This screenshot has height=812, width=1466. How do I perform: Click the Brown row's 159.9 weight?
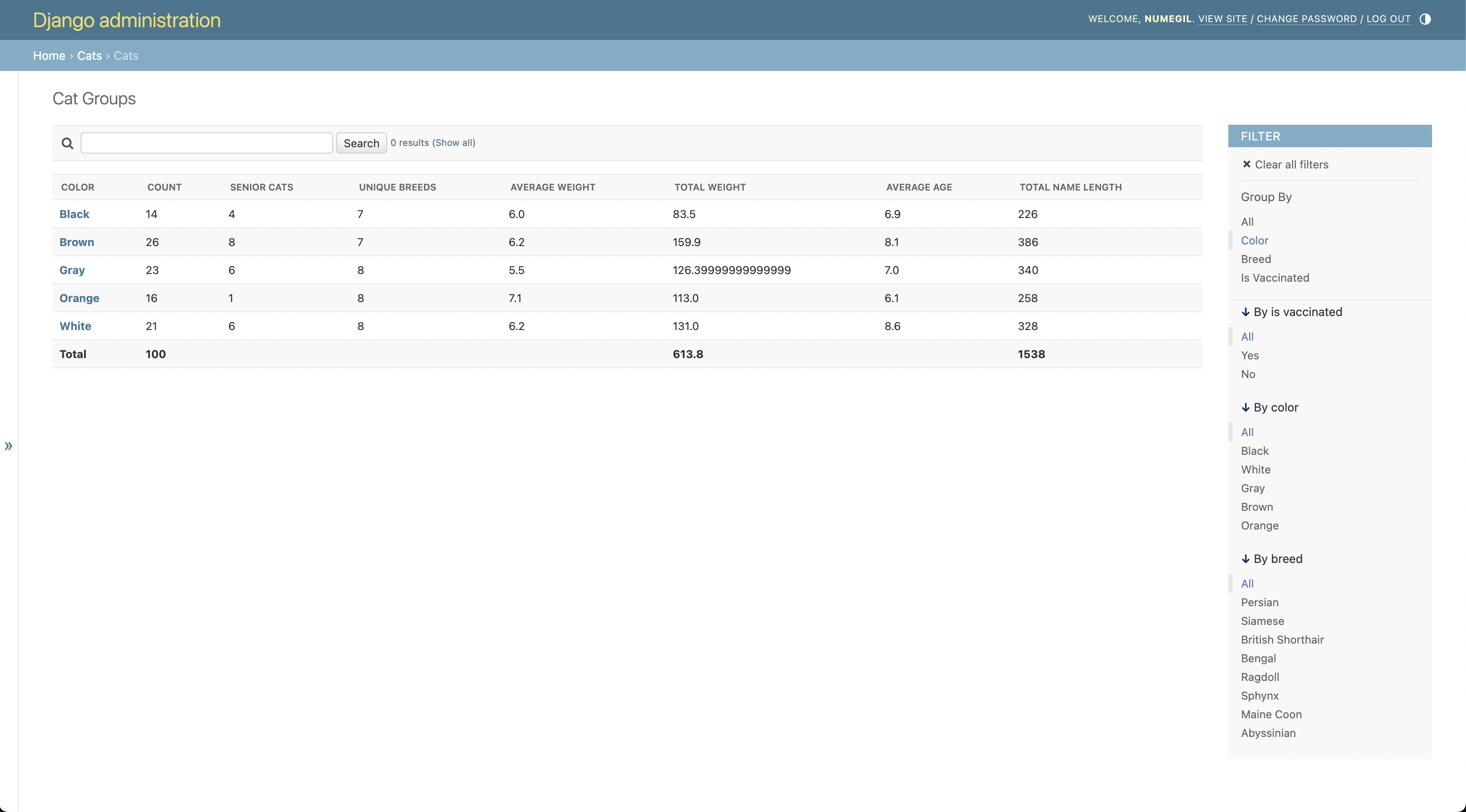point(686,242)
